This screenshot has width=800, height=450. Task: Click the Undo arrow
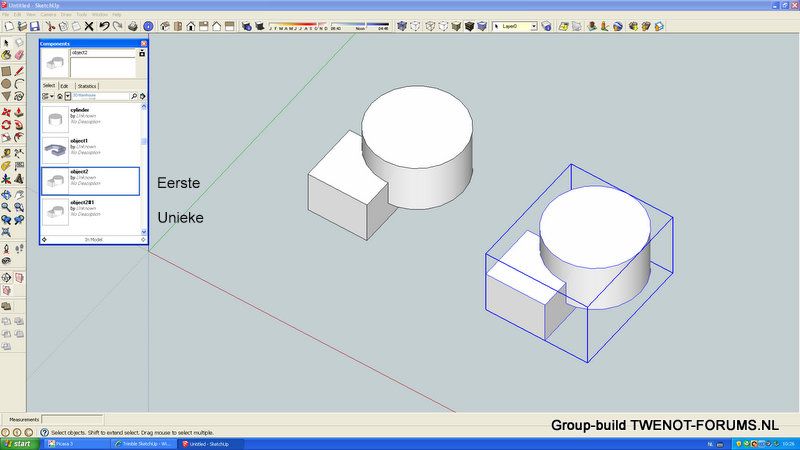(104, 26)
